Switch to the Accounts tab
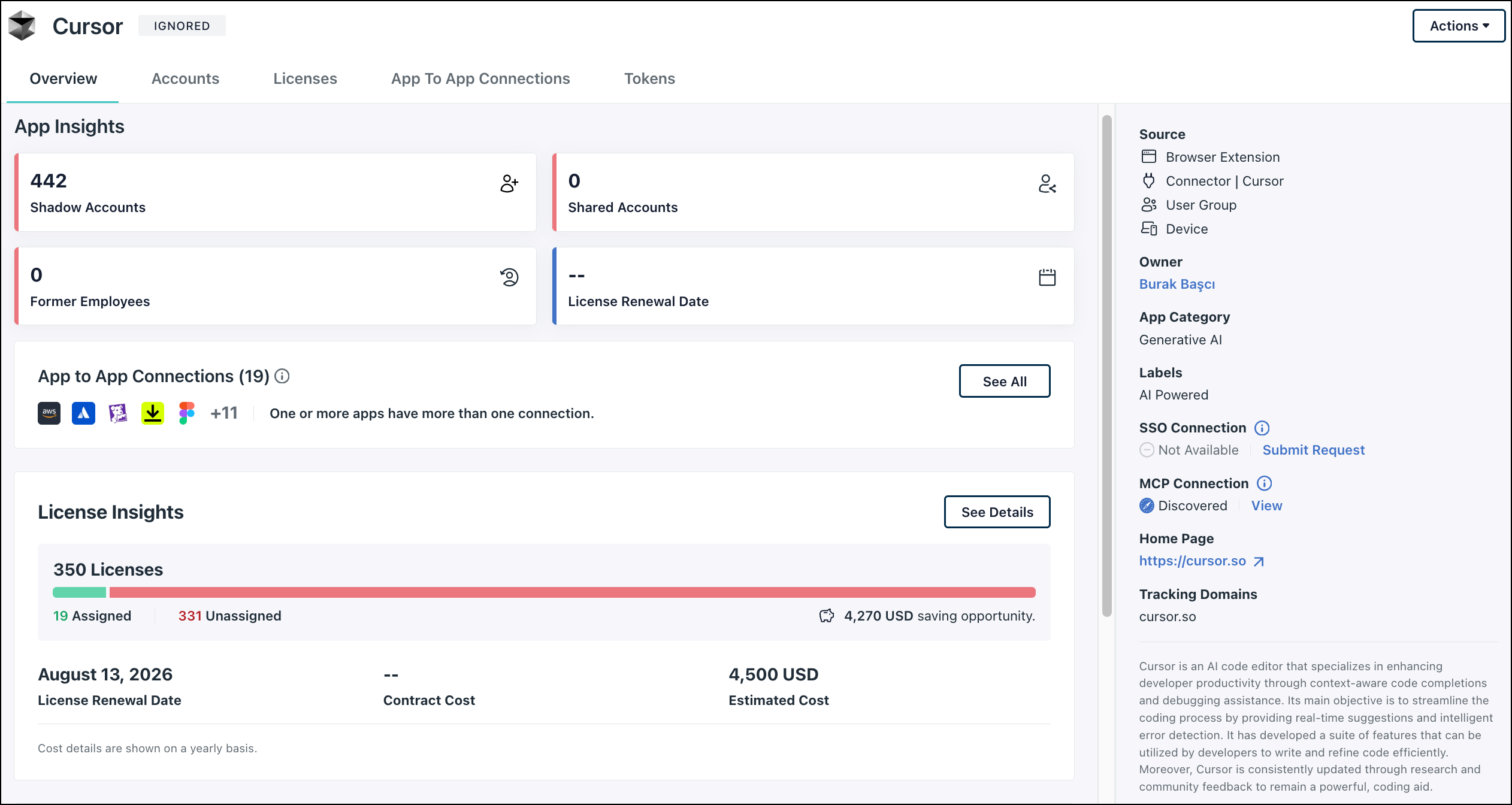The height and width of the screenshot is (805, 1512). click(185, 78)
